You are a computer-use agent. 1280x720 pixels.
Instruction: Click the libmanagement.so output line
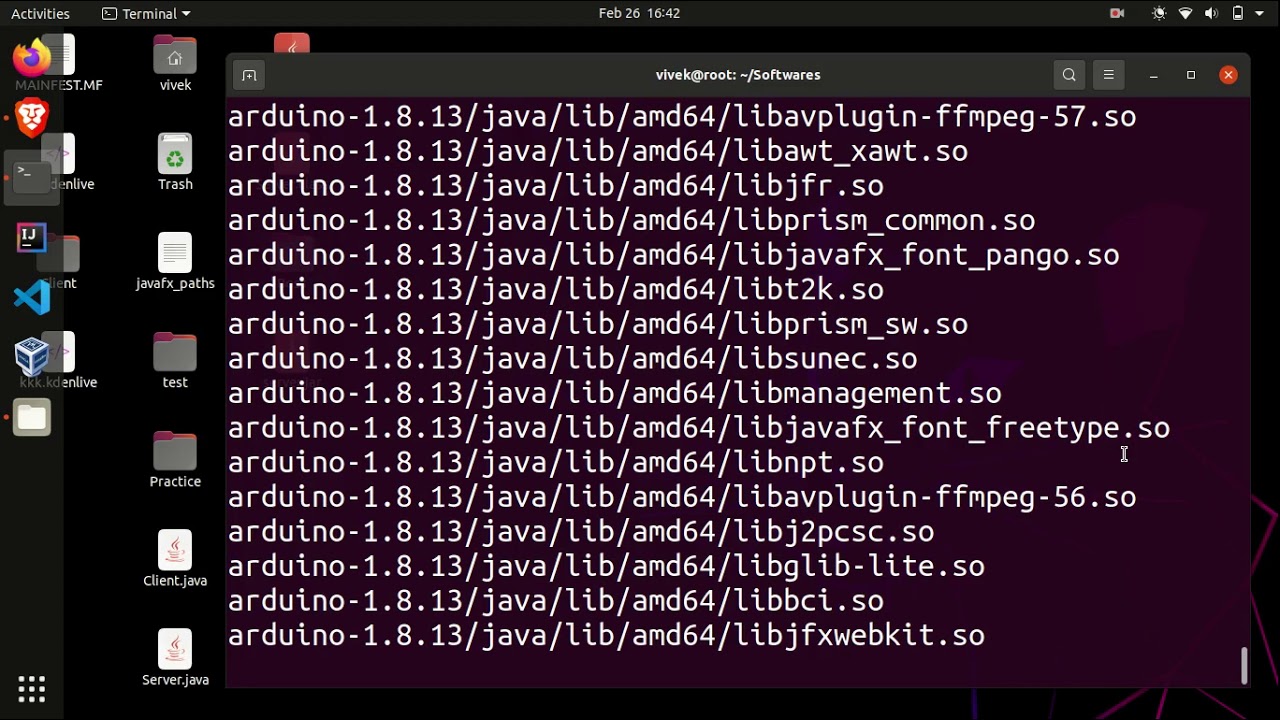click(615, 394)
